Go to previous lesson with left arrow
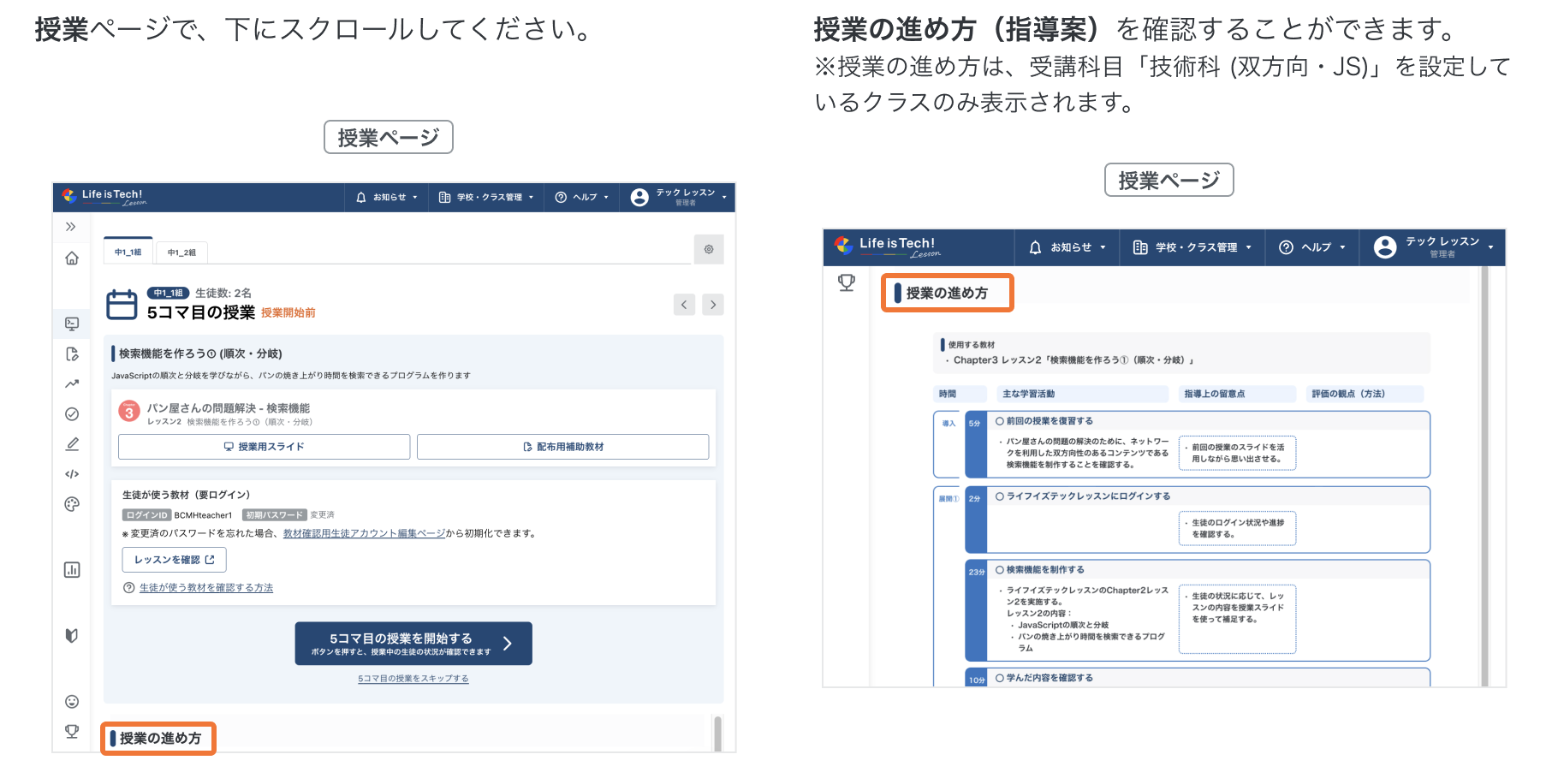Image resolution: width=1558 pixels, height=784 pixels. pyautogui.click(x=684, y=305)
